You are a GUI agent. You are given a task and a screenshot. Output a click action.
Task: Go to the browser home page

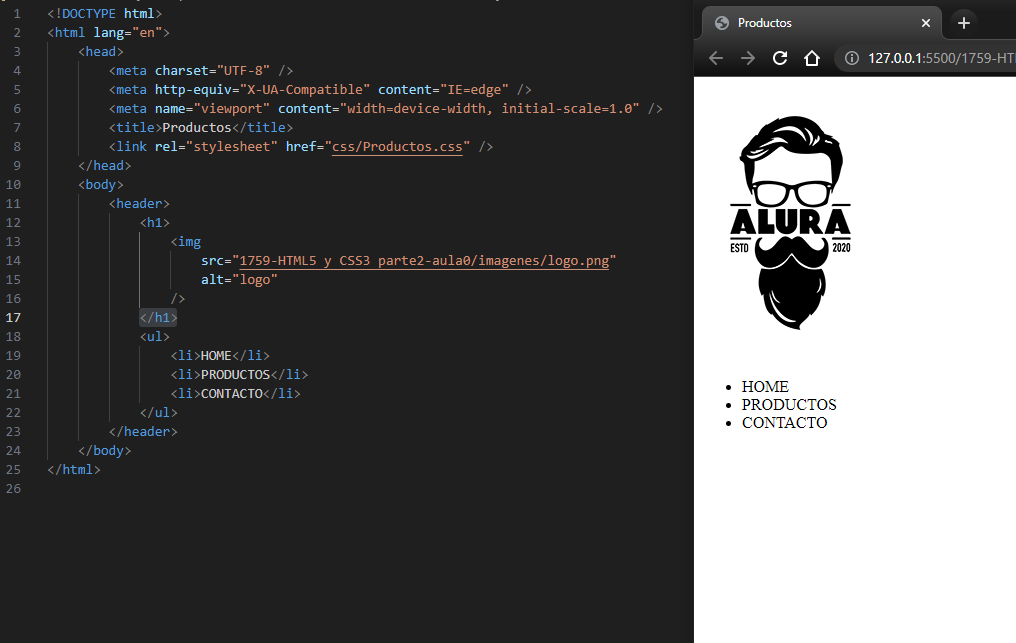[812, 58]
